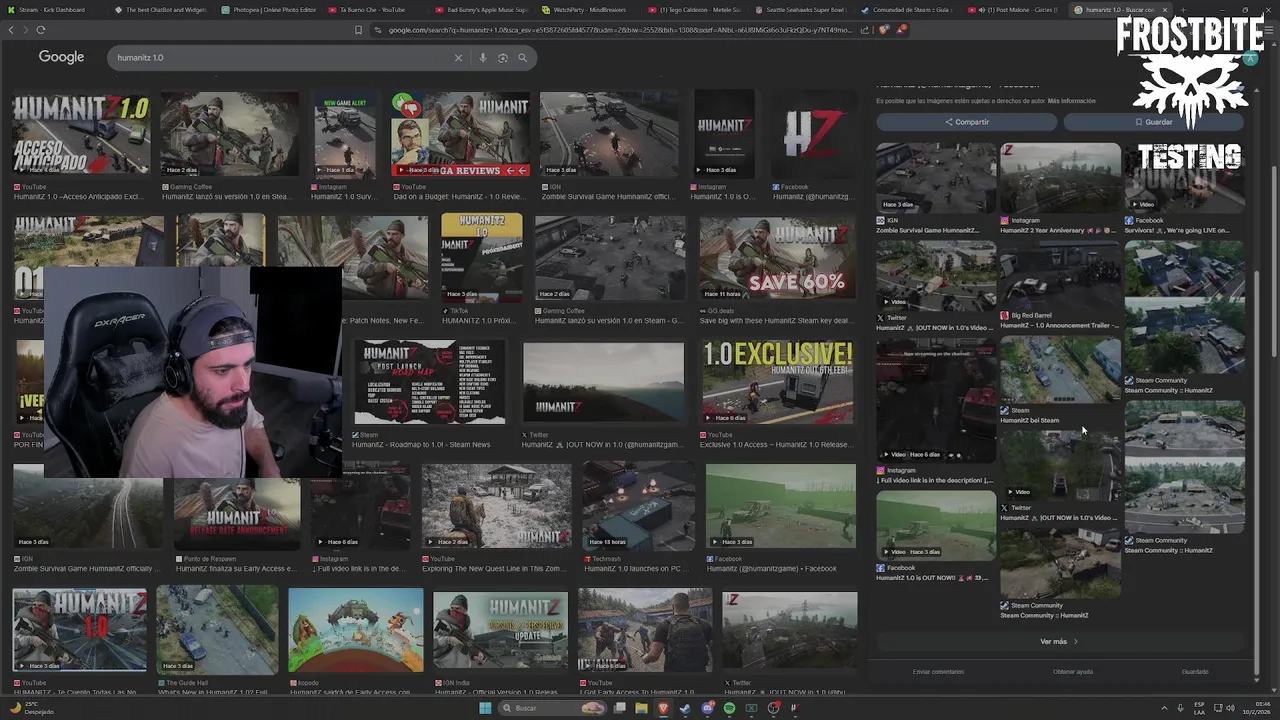Open 'Humanitz 2 Year Anniversary' Instagram image
Viewport: 1280px width, 720px height.
pos(1061,178)
